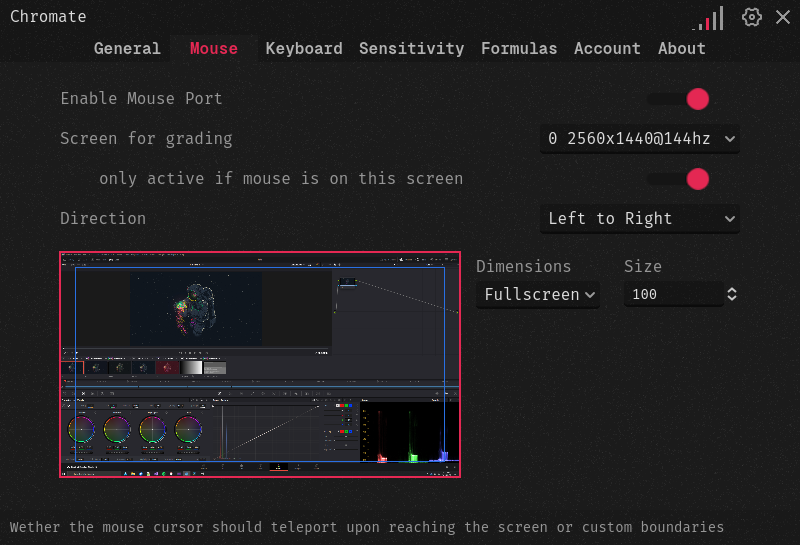800x545 pixels.
Task: Go to the Sensitivity tab
Action: [x=411, y=48]
